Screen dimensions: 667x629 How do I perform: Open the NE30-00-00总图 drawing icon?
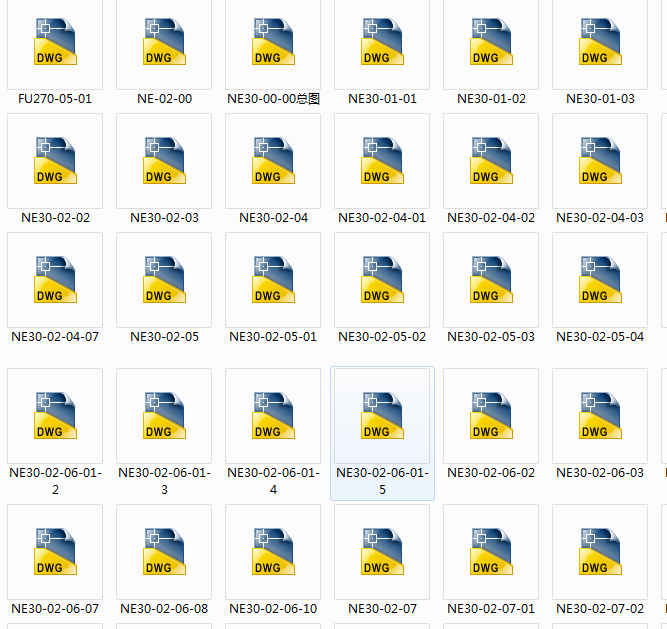click(273, 42)
